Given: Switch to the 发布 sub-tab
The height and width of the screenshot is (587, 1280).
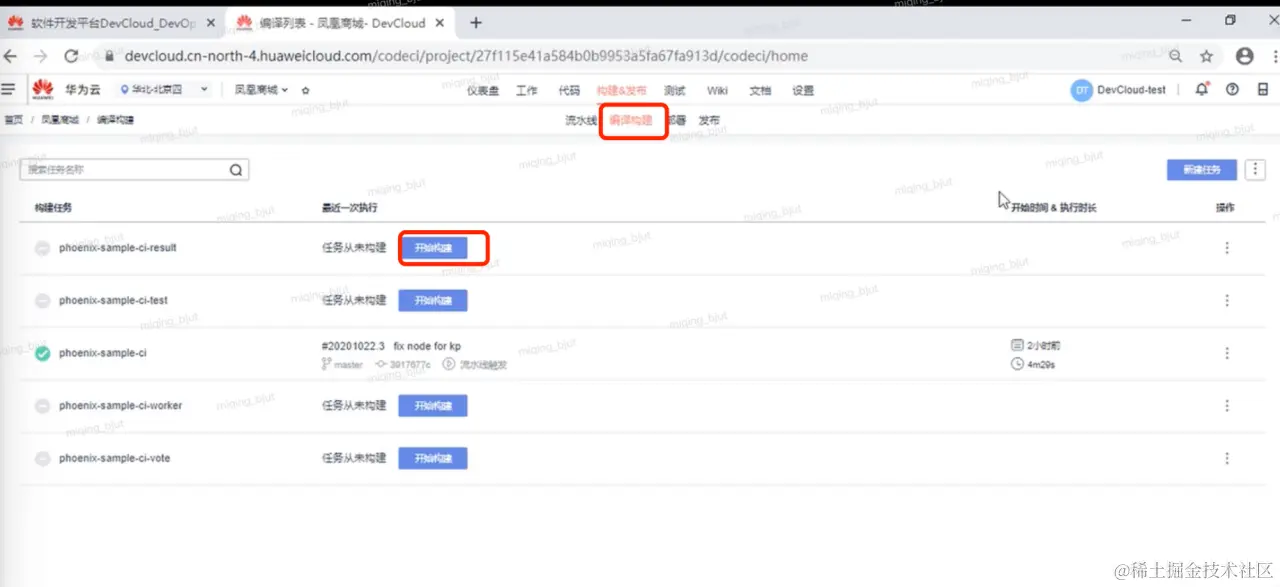Looking at the screenshot, I should (x=709, y=120).
